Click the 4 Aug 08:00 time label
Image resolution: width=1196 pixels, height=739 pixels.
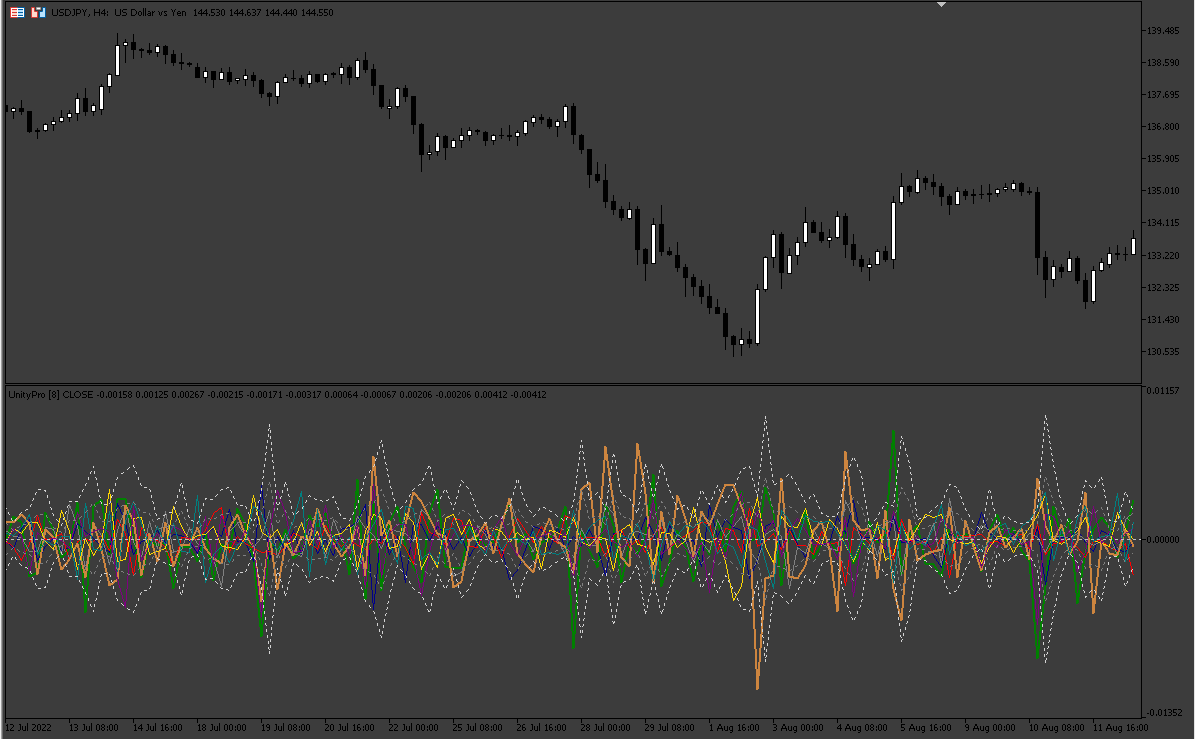[862, 728]
